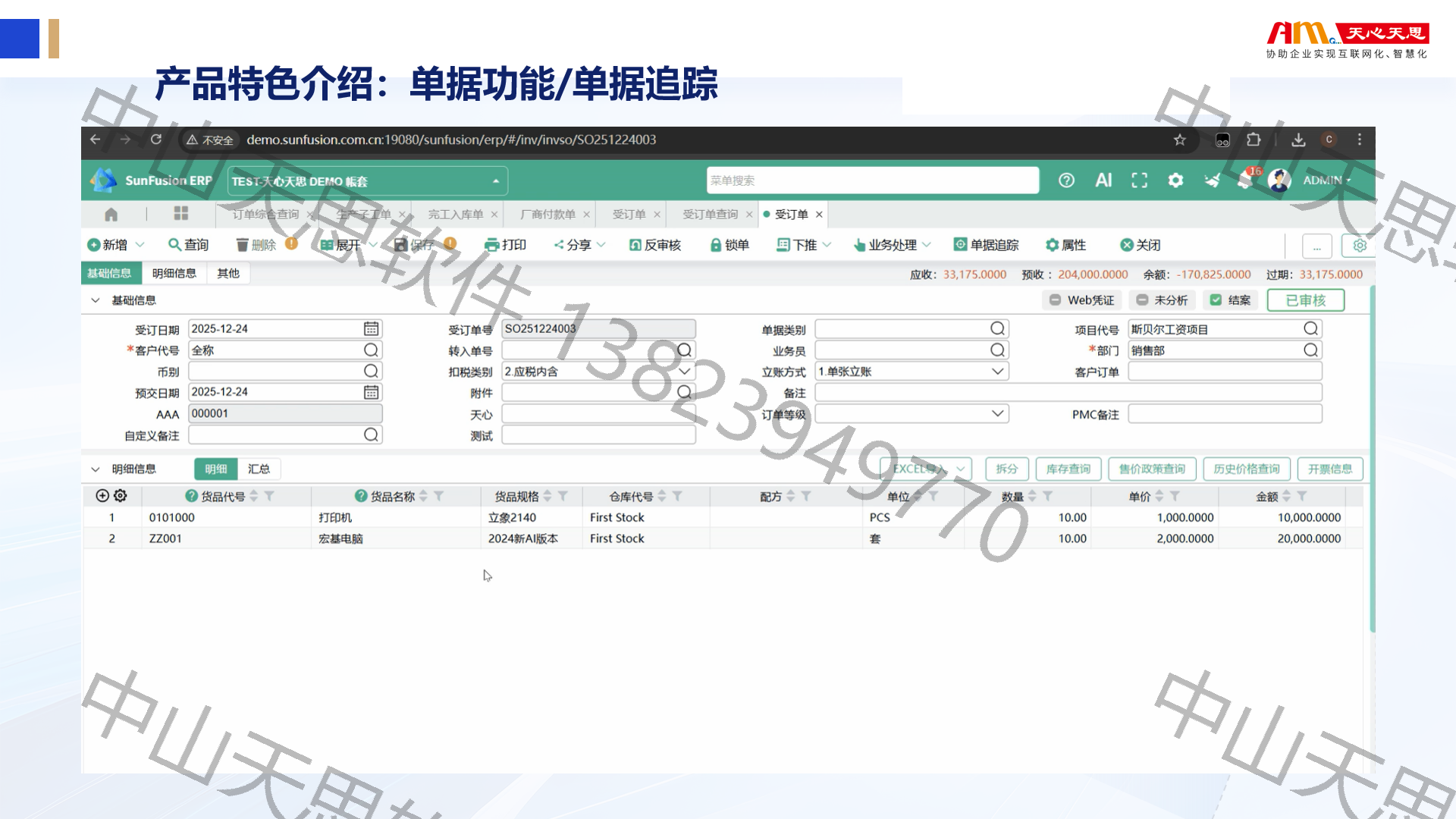Open notifications bell with badge 16
Screen dimensions: 1456x819
coord(1246,179)
